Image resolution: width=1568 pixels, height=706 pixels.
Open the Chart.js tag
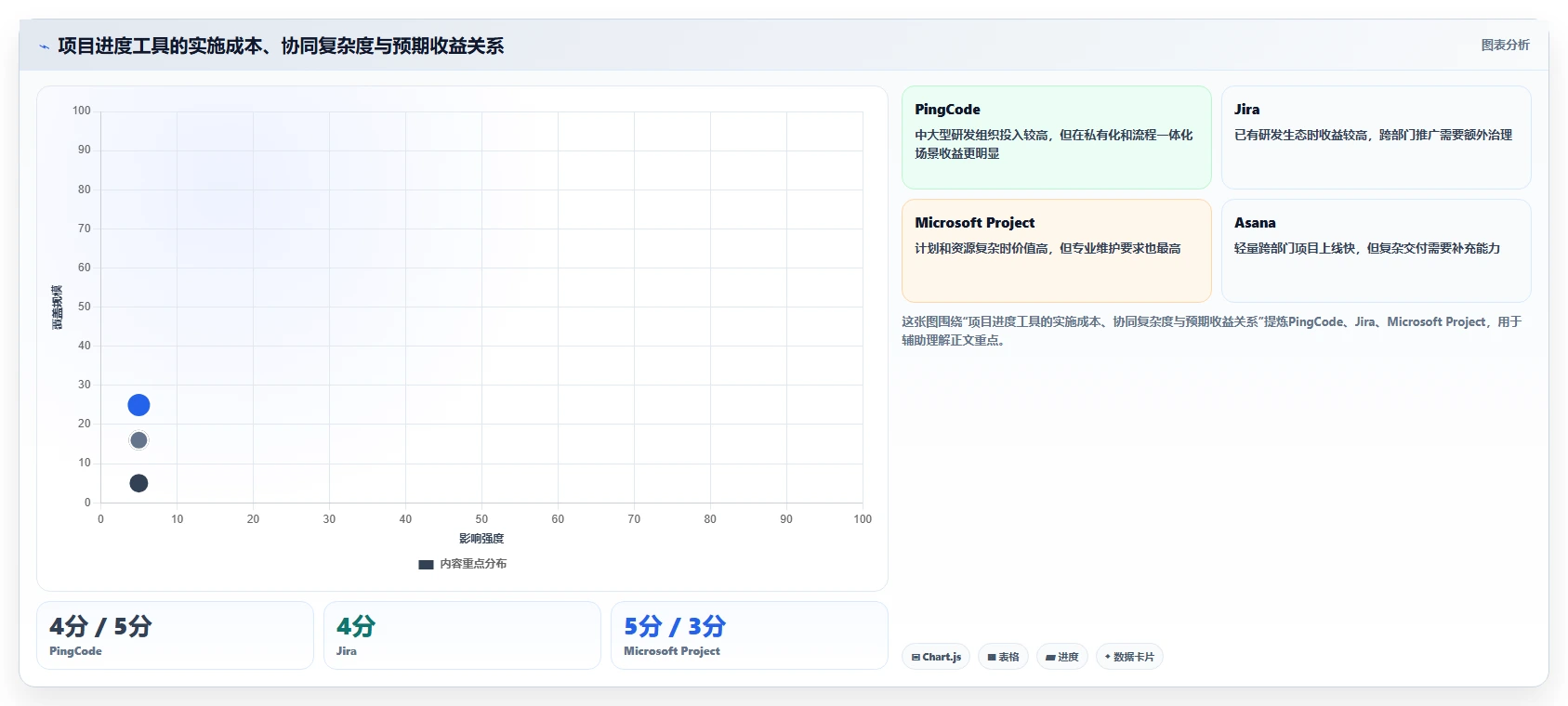point(936,657)
